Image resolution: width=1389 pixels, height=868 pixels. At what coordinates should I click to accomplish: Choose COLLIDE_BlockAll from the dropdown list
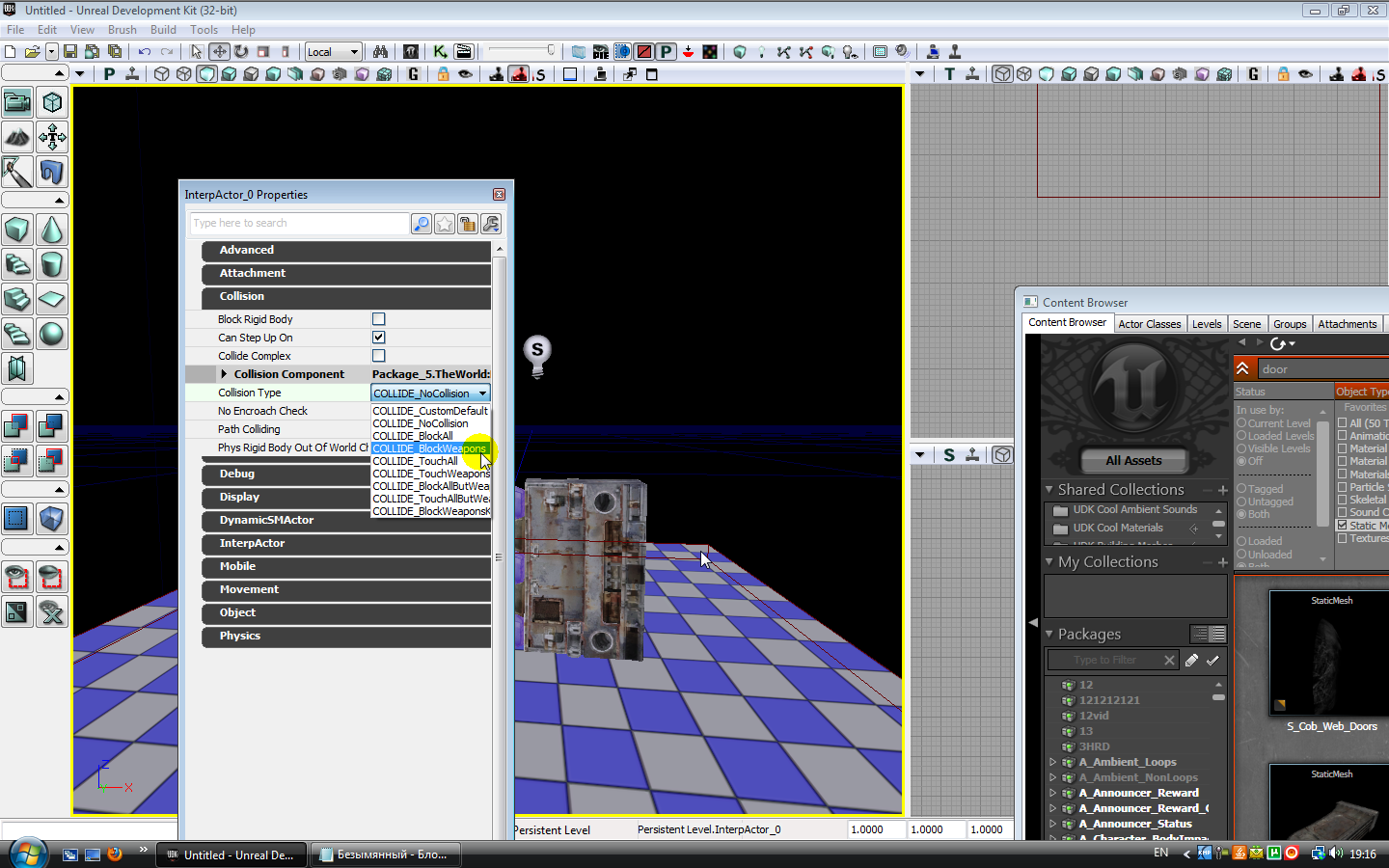coord(413,436)
